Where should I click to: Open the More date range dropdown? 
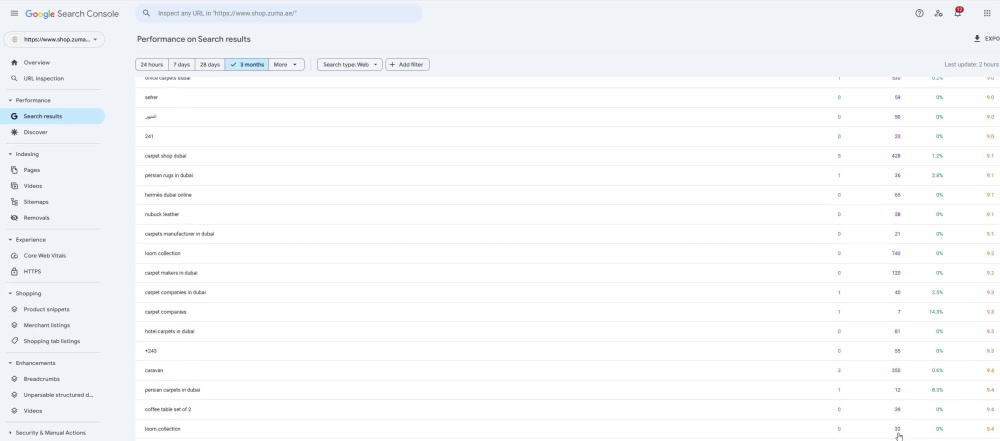pyautogui.click(x=286, y=64)
